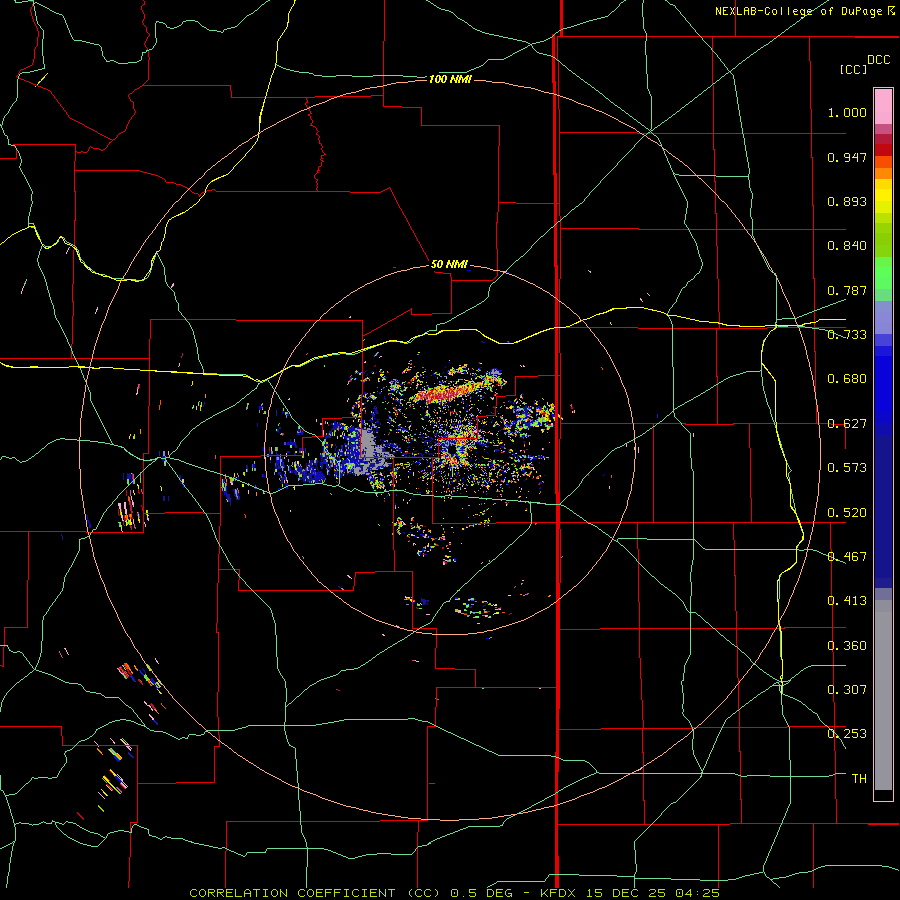Click the 0.893 color scale value
Viewport: 900px width, 900px height.
pyautogui.click(x=847, y=201)
